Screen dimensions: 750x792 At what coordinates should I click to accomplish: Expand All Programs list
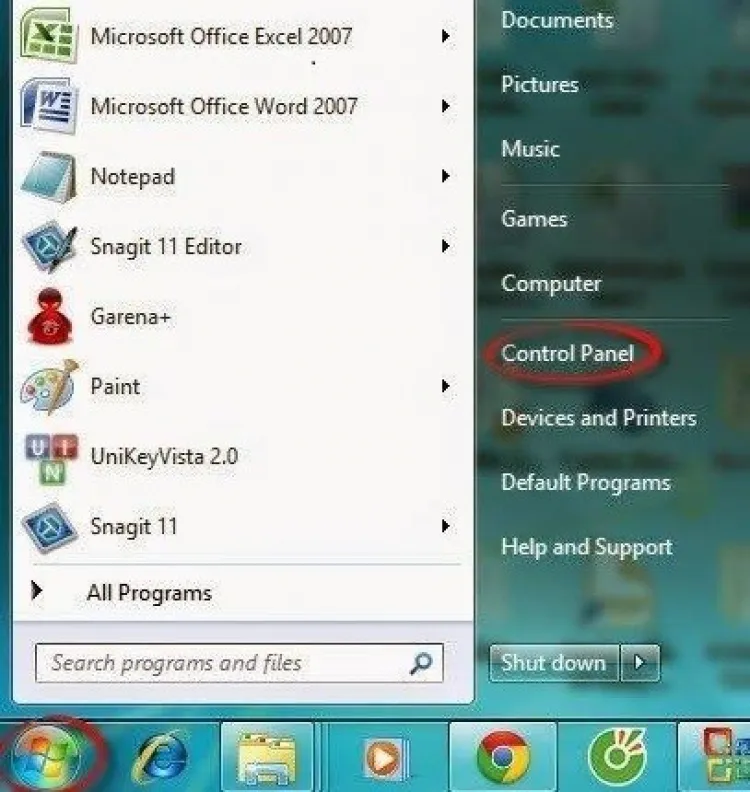click(123, 592)
